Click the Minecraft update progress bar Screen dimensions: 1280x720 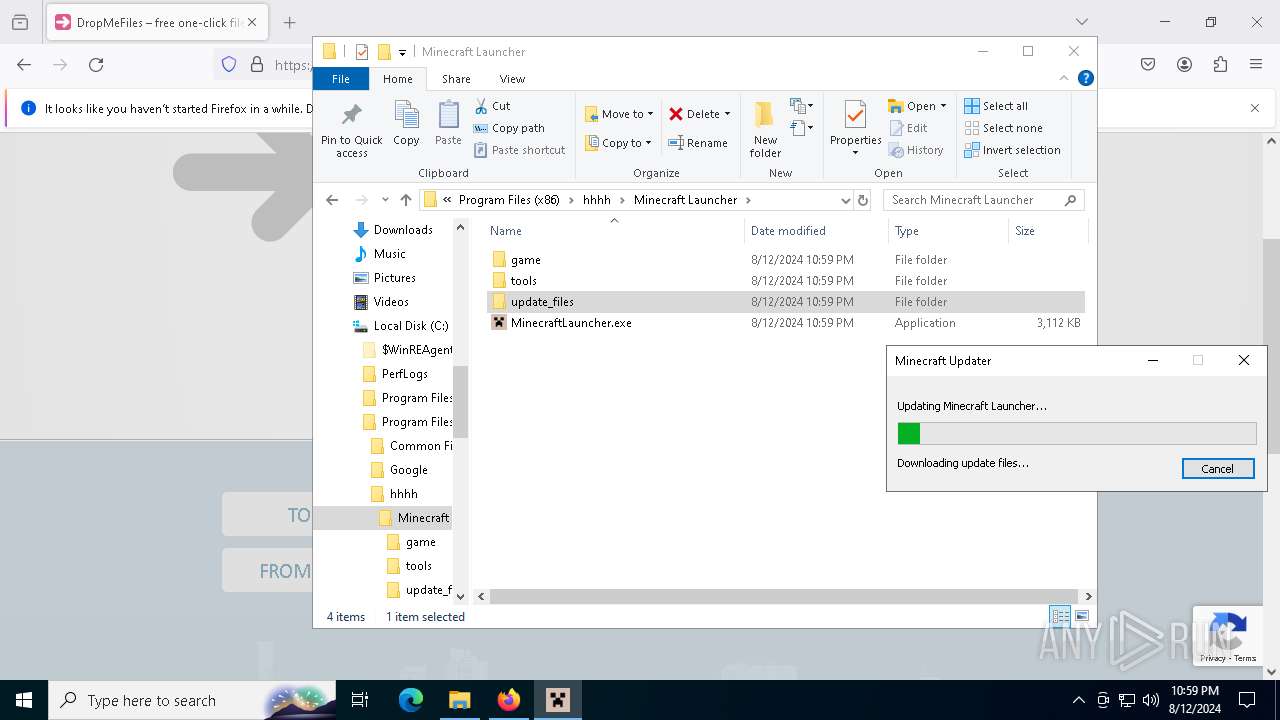1077,433
